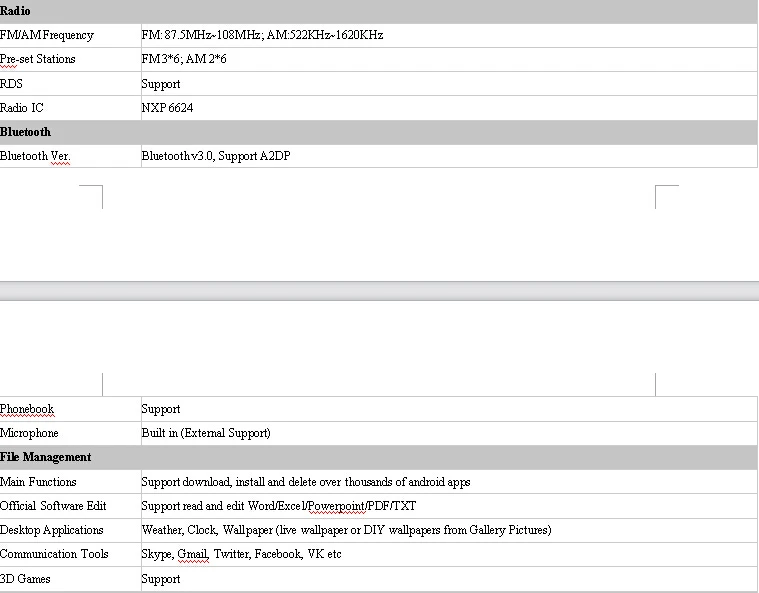This screenshot has width=759, height=593.
Task: Click the Communication Tools label cell
Action: coord(70,554)
